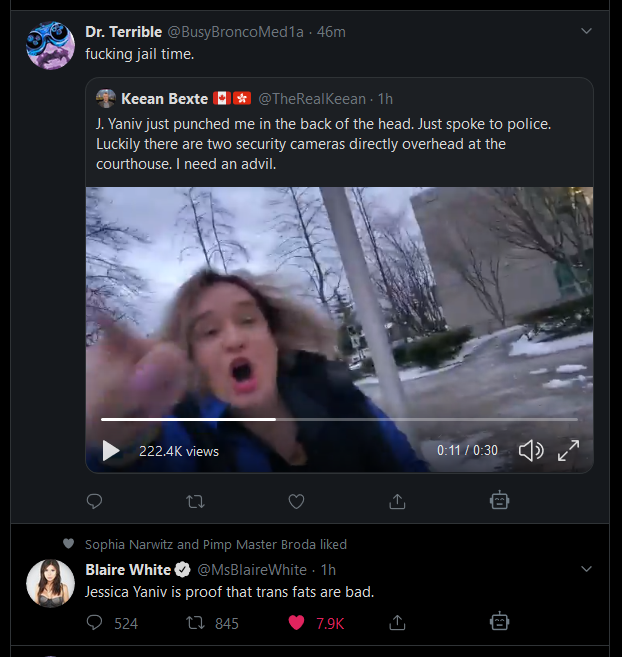Share Blaire White's tweet

point(397,623)
